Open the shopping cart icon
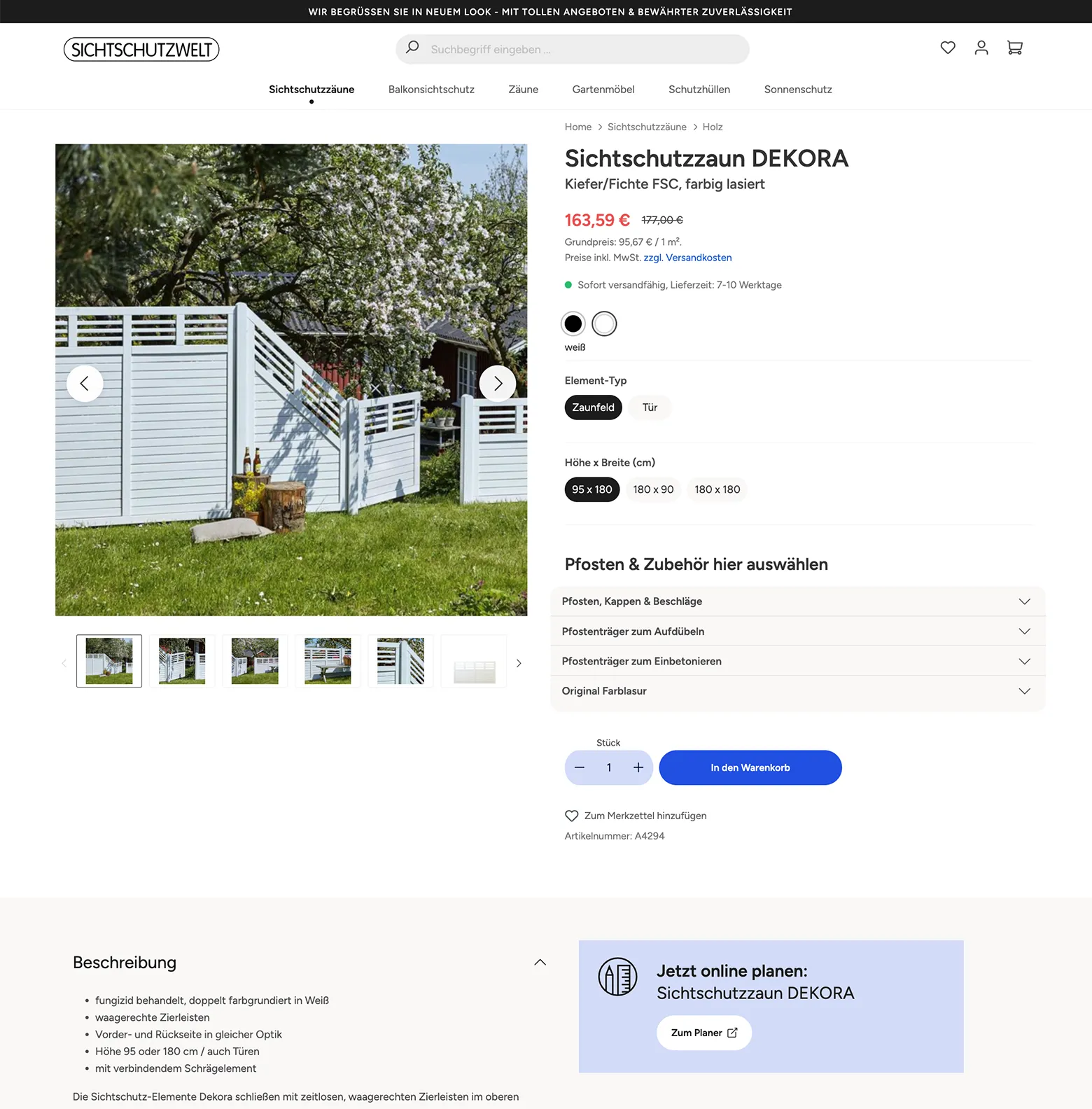The height and width of the screenshot is (1109, 1092). [1015, 48]
